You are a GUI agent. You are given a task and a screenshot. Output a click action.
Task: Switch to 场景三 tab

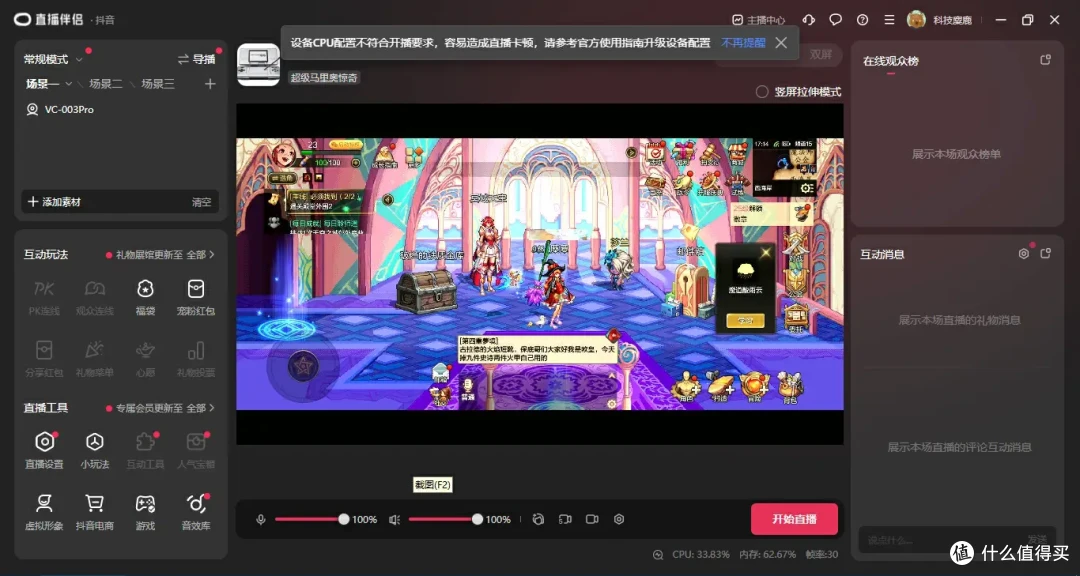(158, 84)
